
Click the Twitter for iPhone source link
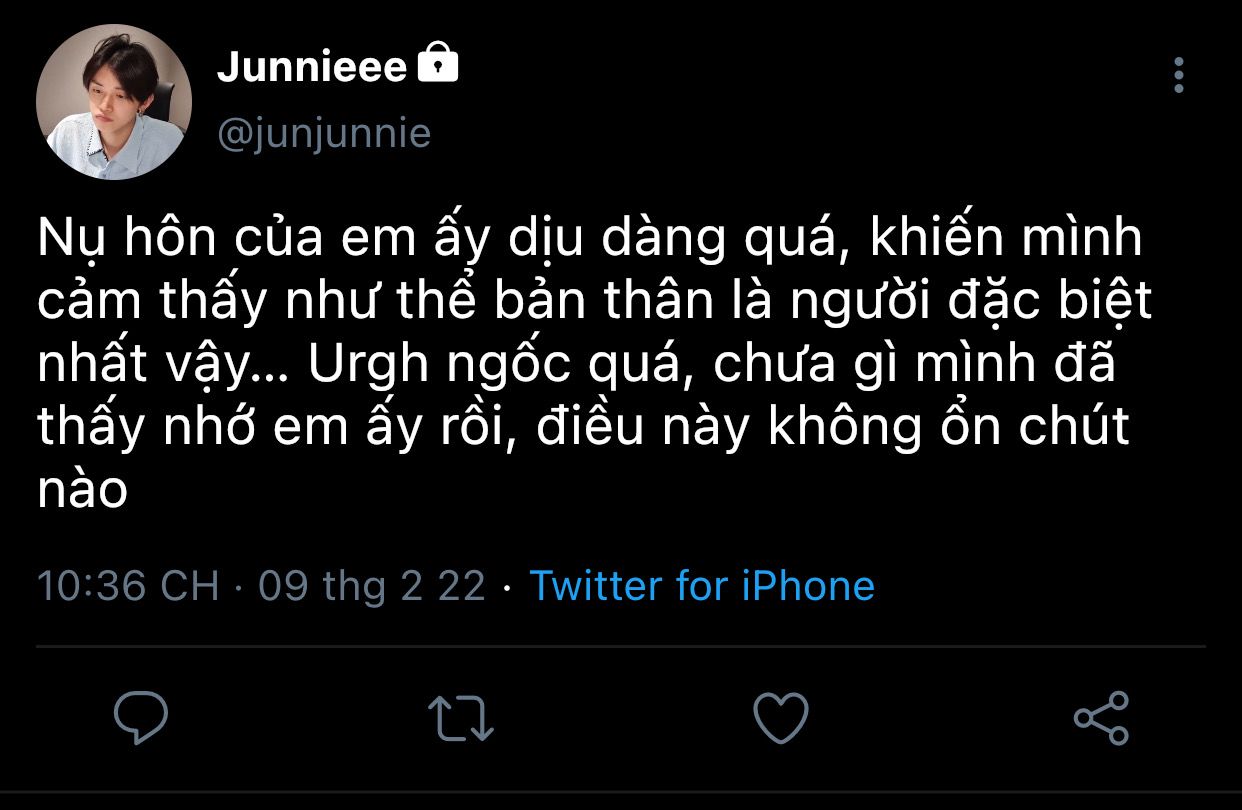click(x=701, y=585)
